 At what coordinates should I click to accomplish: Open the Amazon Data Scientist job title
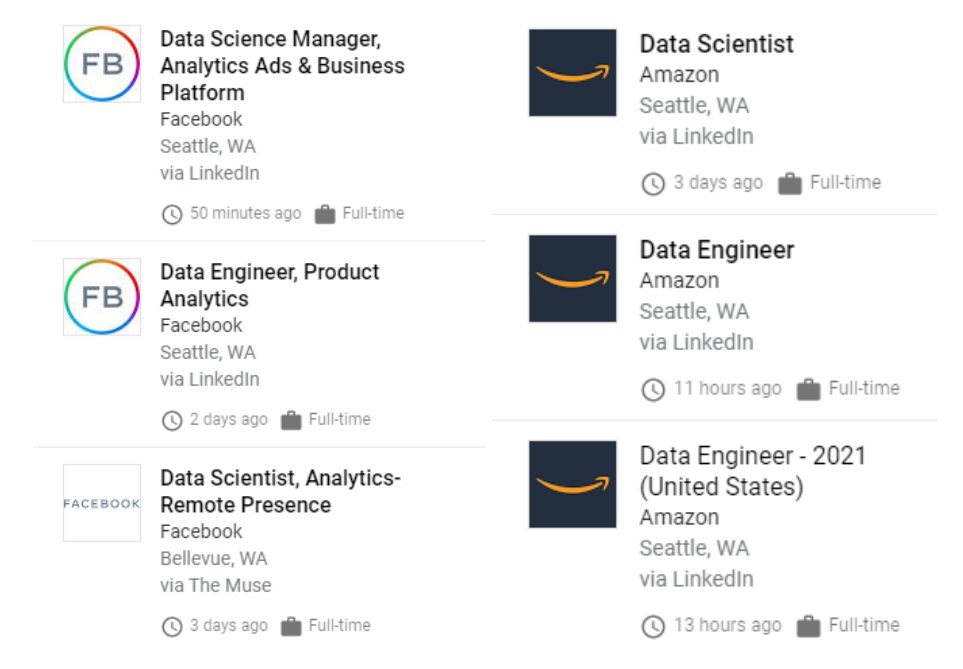tap(717, 44)
